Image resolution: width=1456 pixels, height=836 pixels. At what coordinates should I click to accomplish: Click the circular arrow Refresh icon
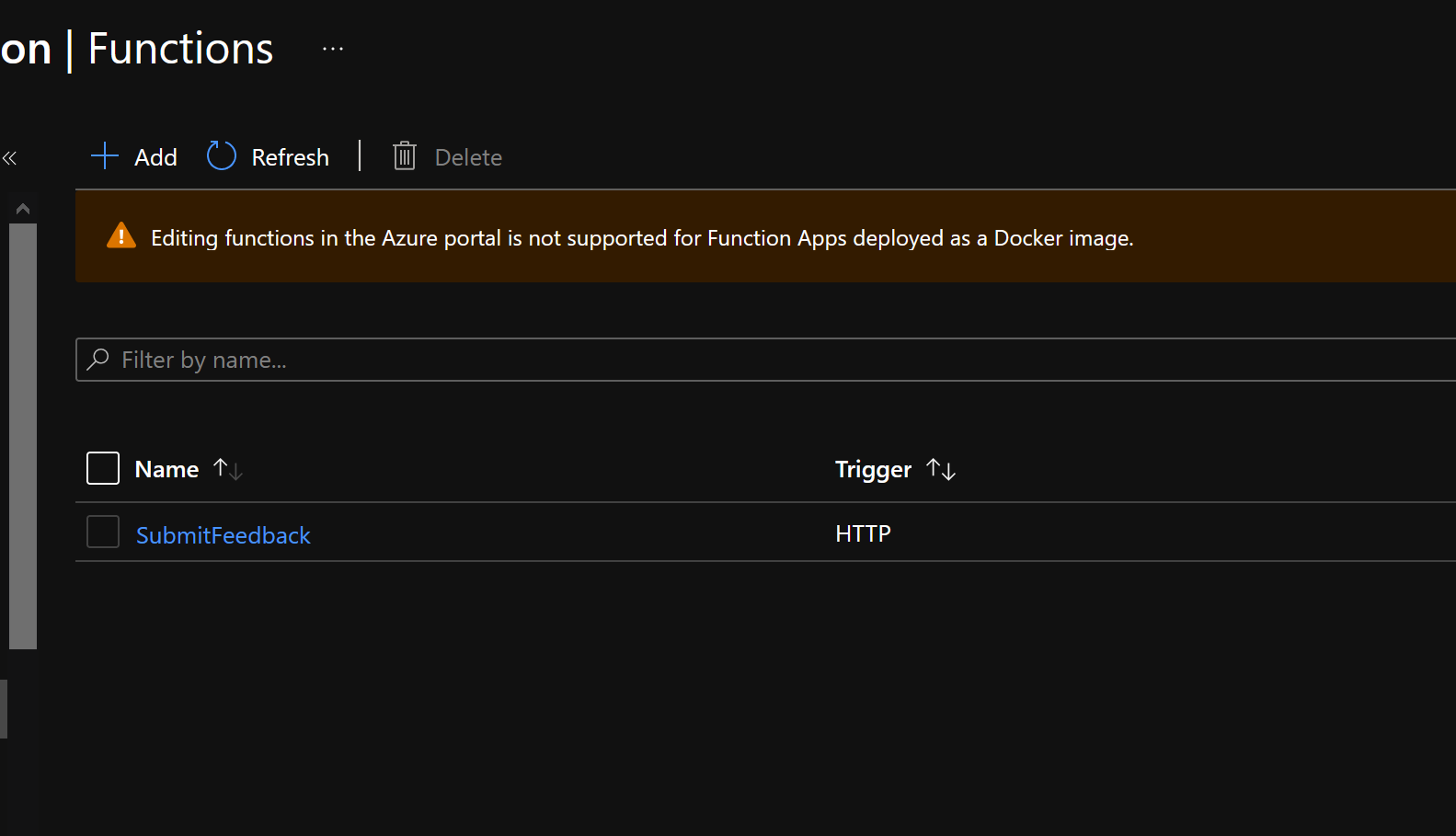coord(221,156)
